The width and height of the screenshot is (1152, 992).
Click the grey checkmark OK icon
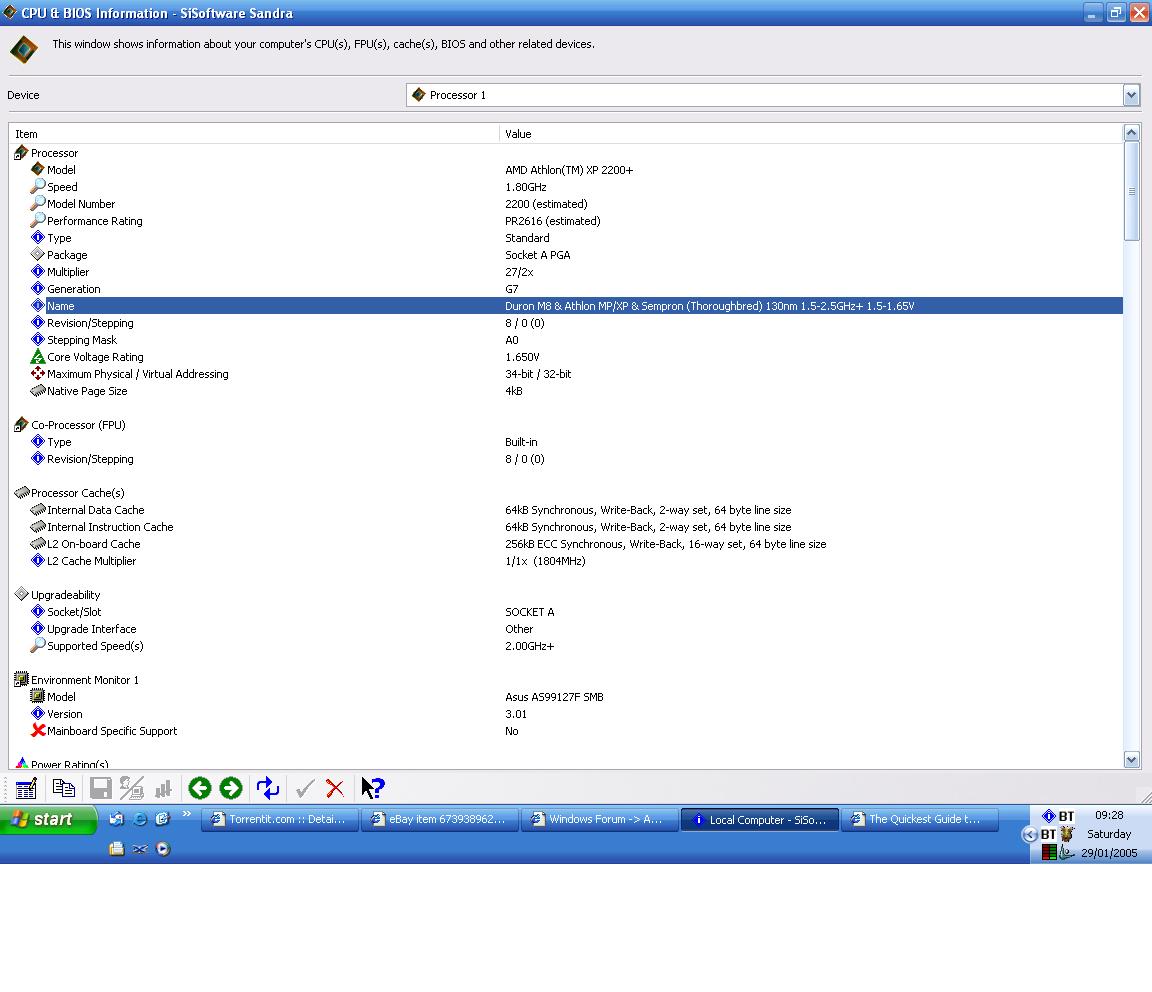[x=304, y=788]
